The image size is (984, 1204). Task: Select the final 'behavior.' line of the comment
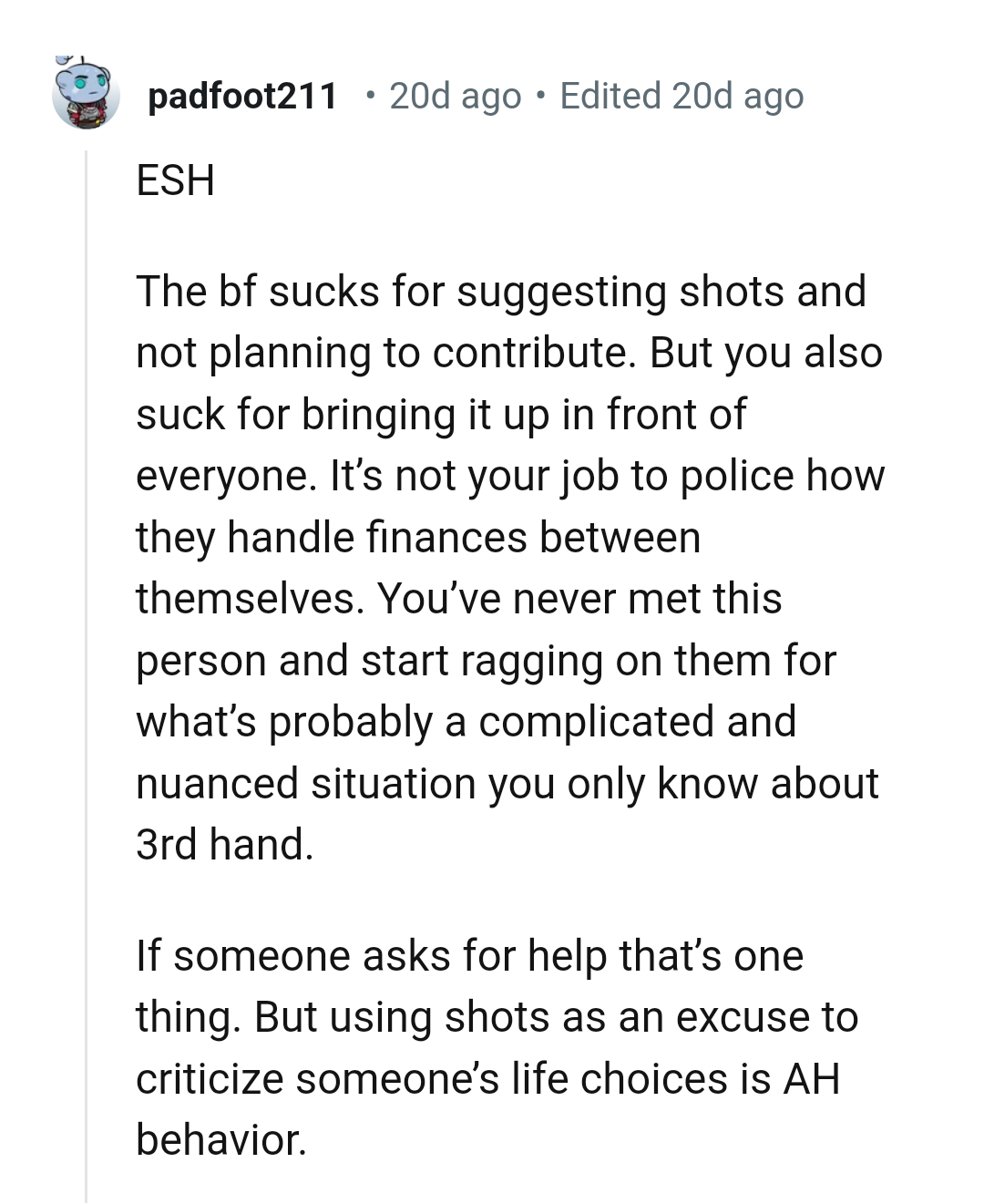(224, 1139)
